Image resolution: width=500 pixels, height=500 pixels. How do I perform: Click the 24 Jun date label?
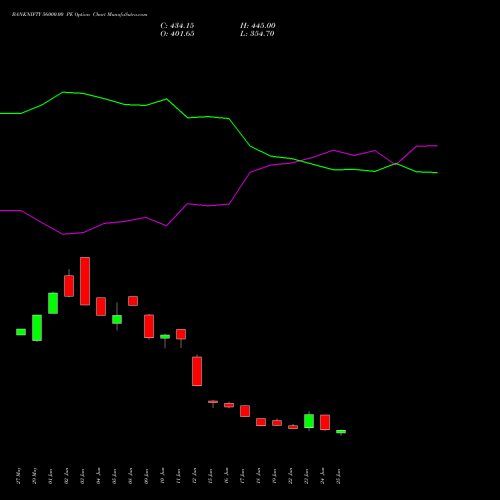323,476
